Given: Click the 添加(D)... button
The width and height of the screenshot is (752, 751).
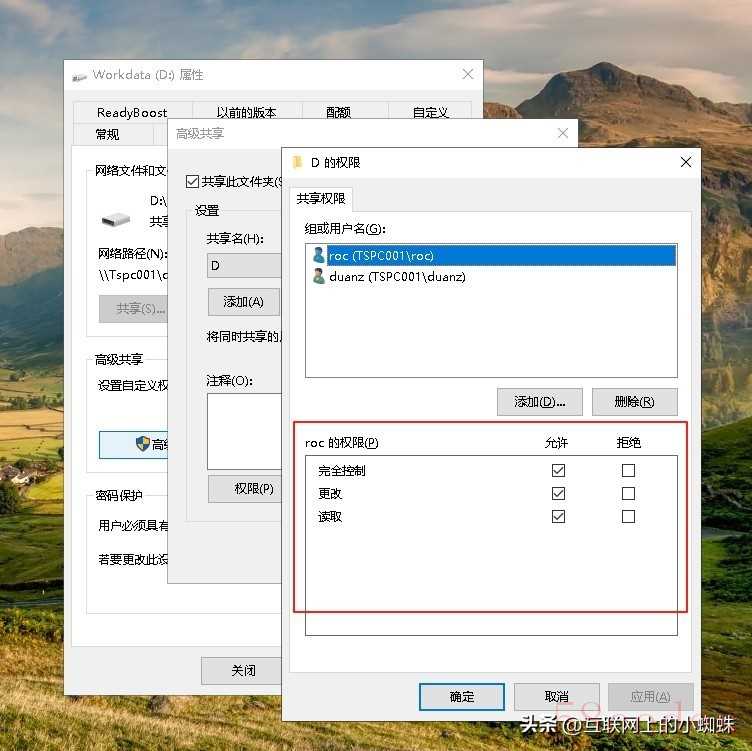Looking at the screenshot, I should [x=540, y=401].
